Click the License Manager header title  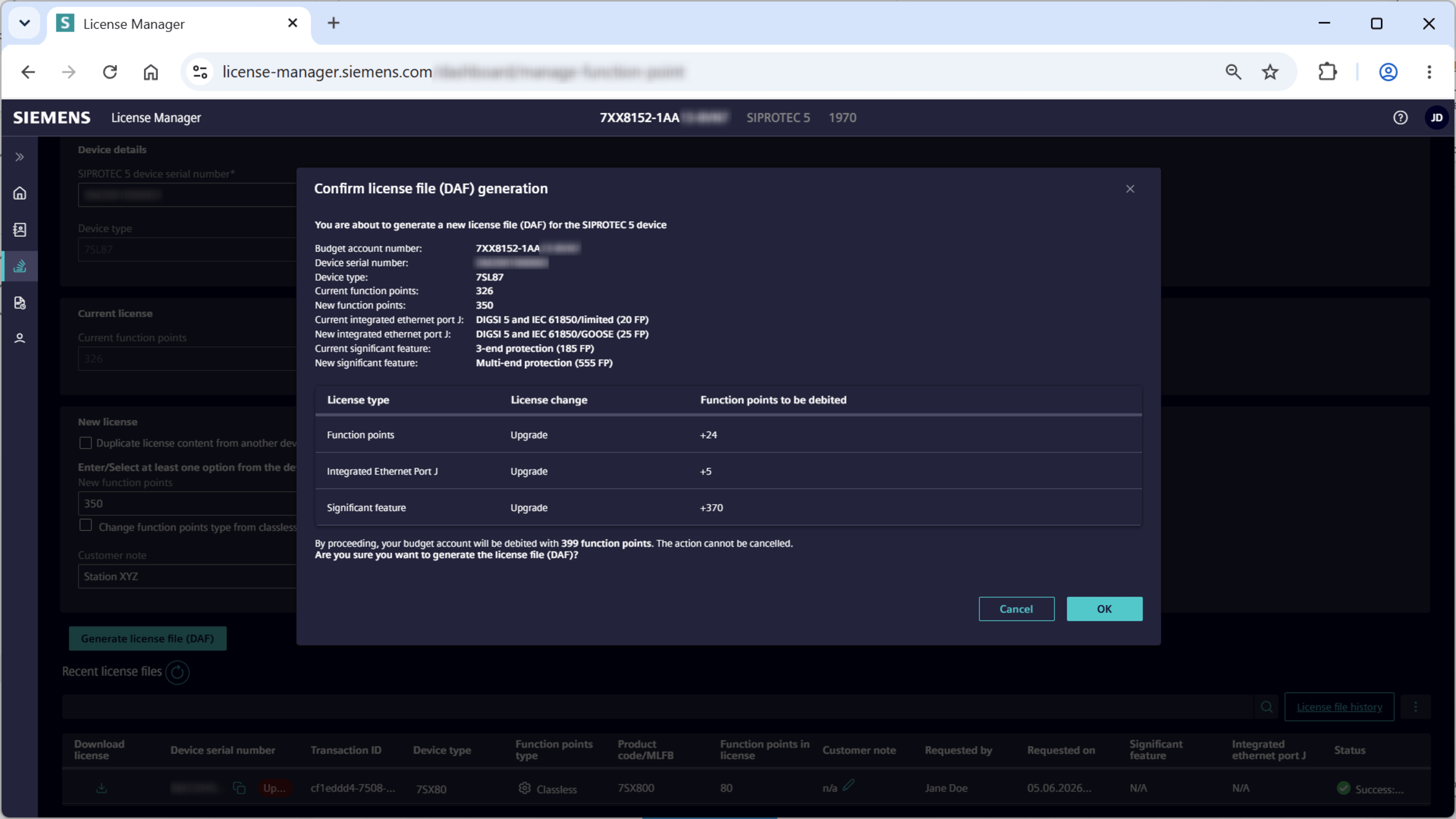(155, 118)
